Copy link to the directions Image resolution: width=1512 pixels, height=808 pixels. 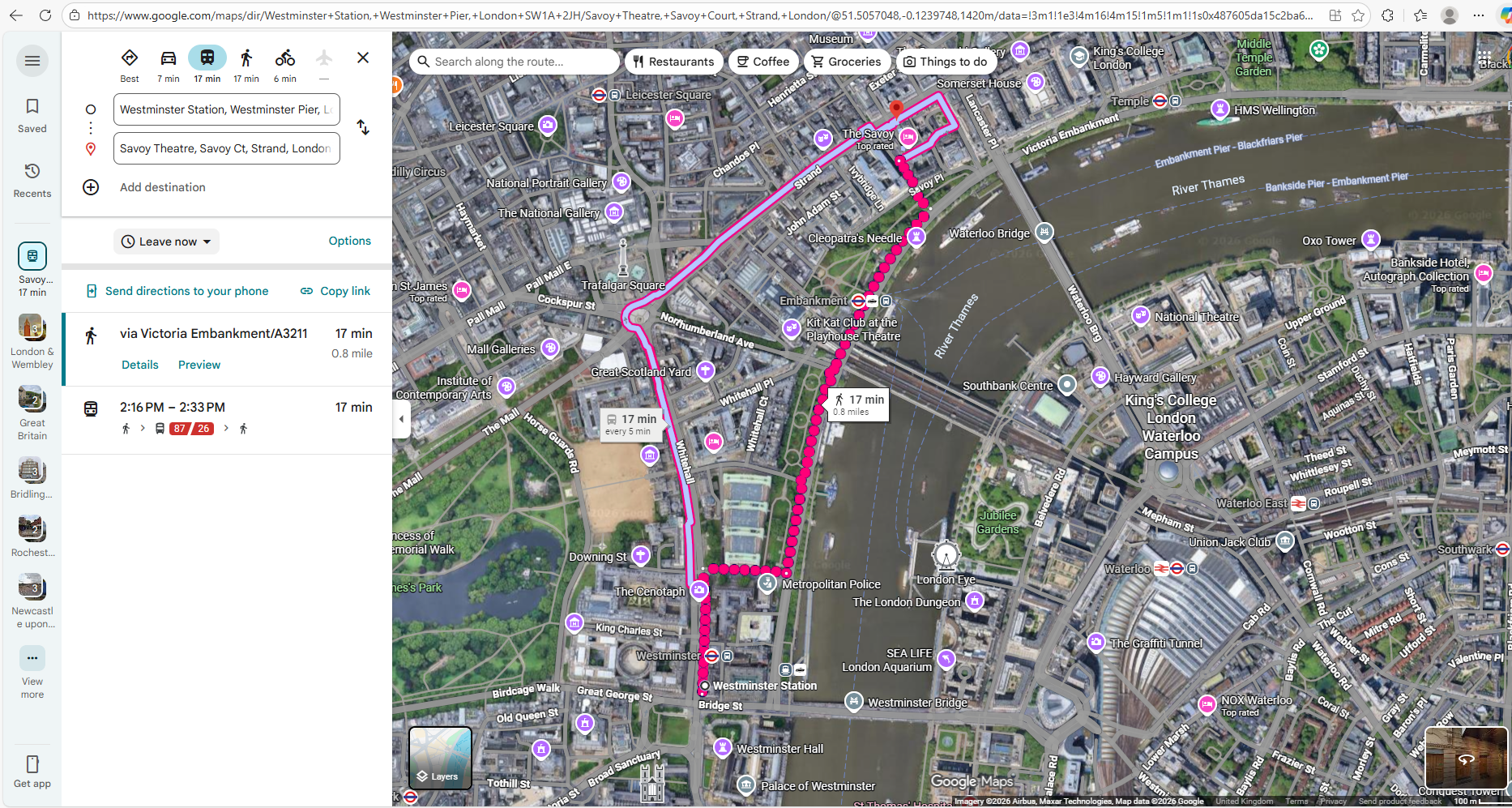click(x=335, y=291)
